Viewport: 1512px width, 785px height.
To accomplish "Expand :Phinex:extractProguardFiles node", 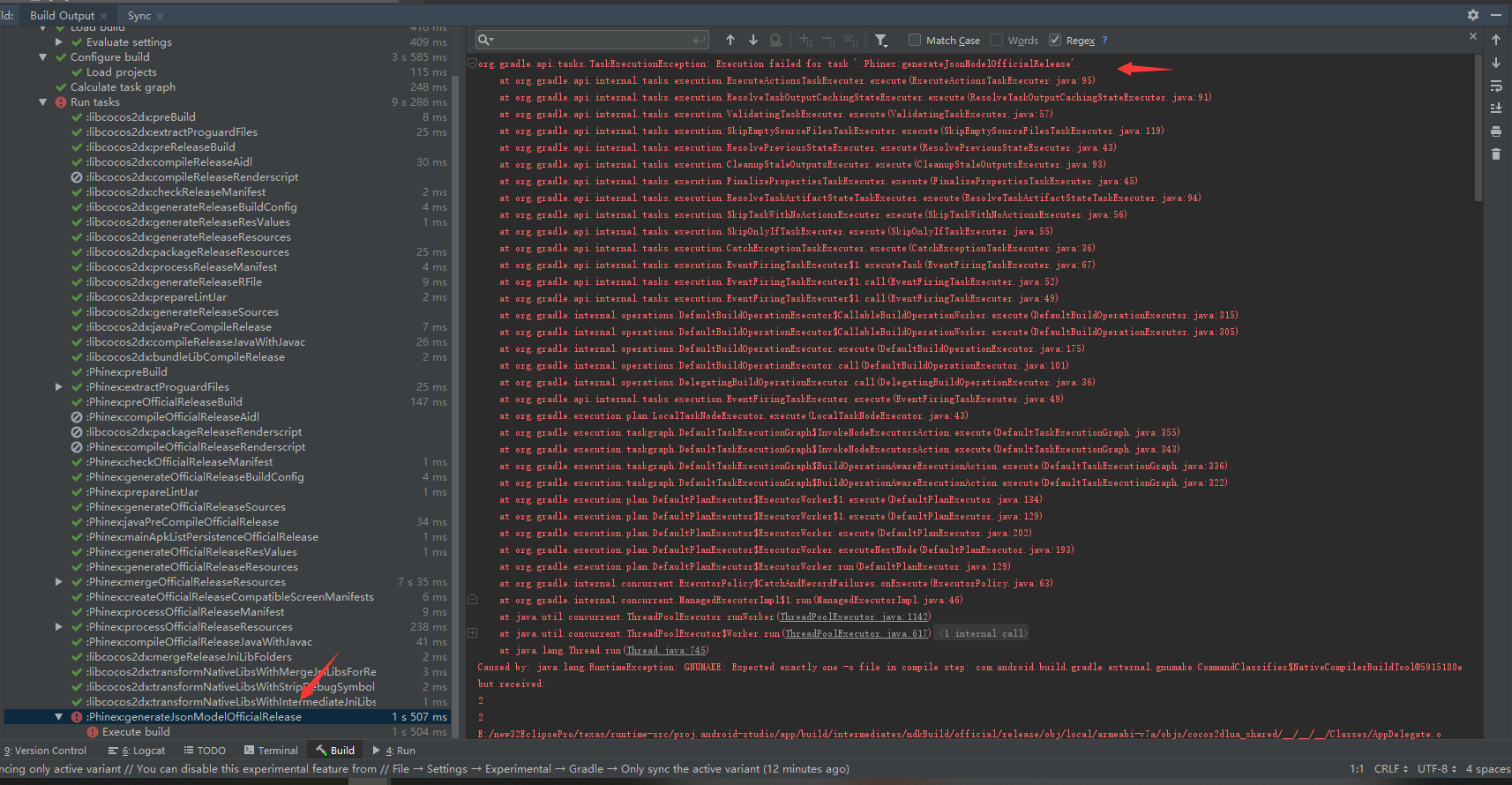I will pyautogui.click(x=58, y=387).
